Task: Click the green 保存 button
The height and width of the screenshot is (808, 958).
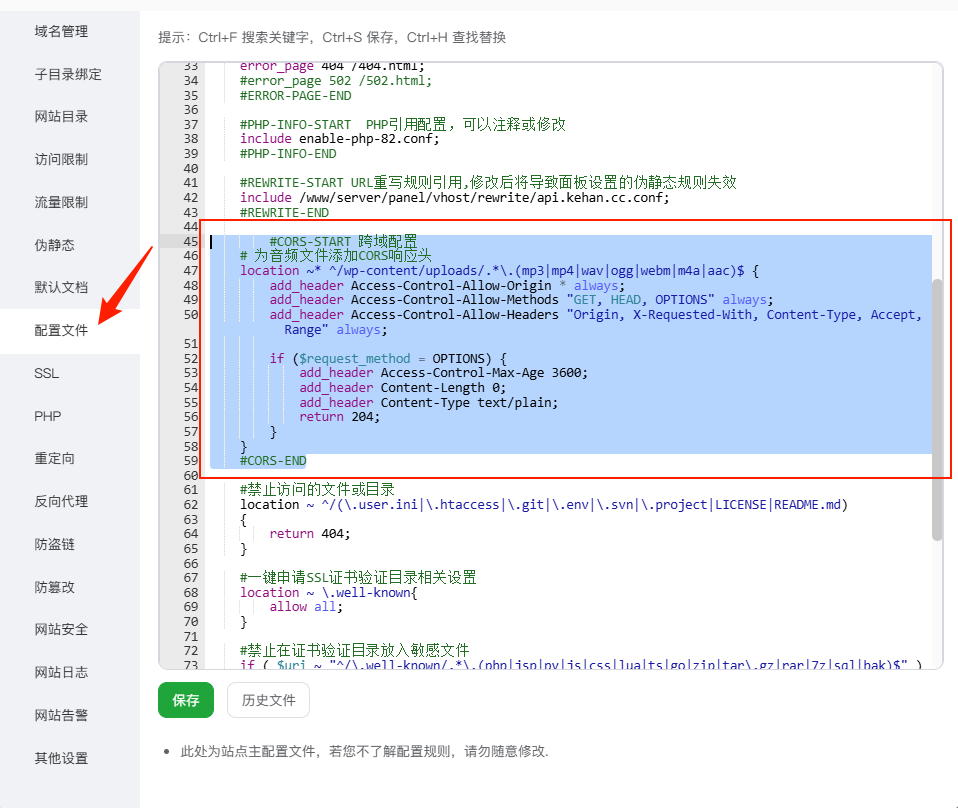Action: point(186,700)
